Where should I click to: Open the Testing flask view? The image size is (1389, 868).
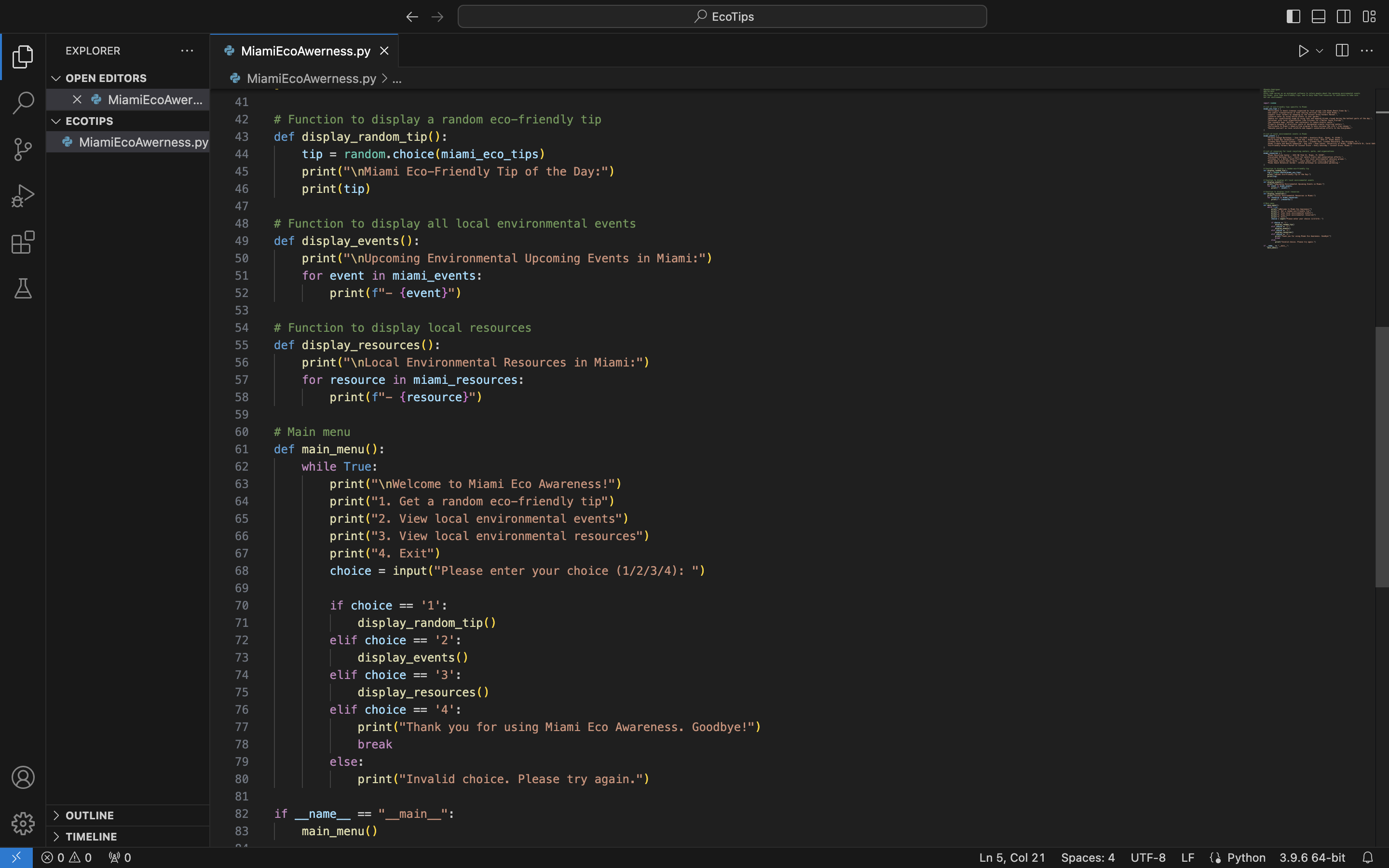pyautogui.click(x=23, y=288)
